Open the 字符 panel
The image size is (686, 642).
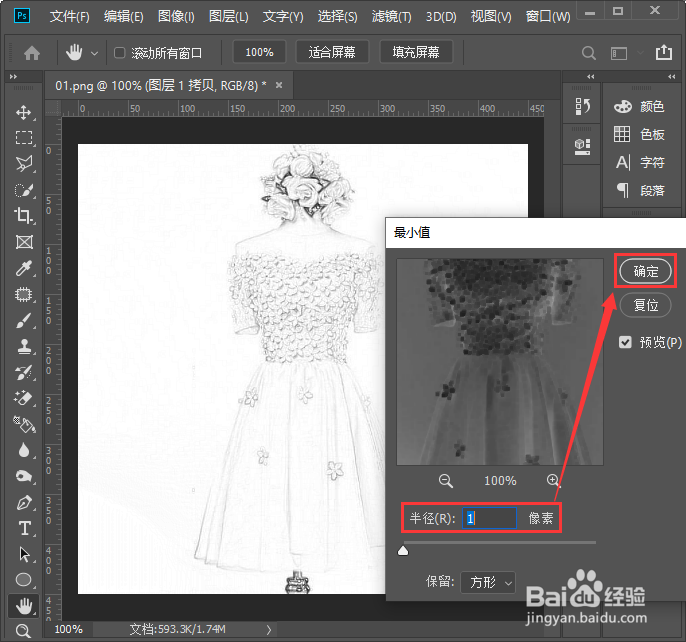pos(639,162)
